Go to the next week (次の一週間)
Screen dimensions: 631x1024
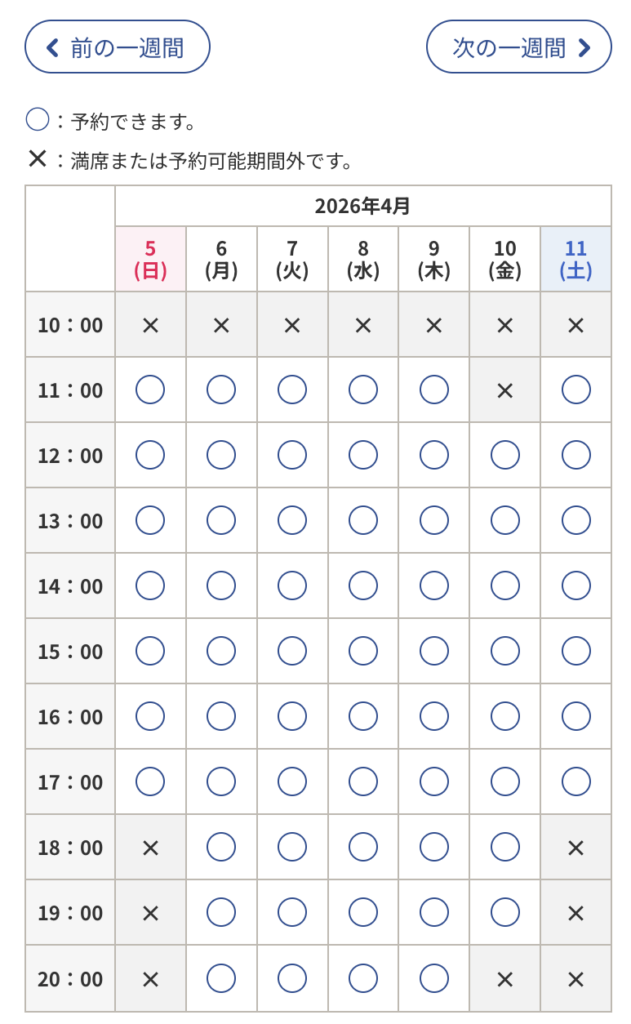coord(518,47)
